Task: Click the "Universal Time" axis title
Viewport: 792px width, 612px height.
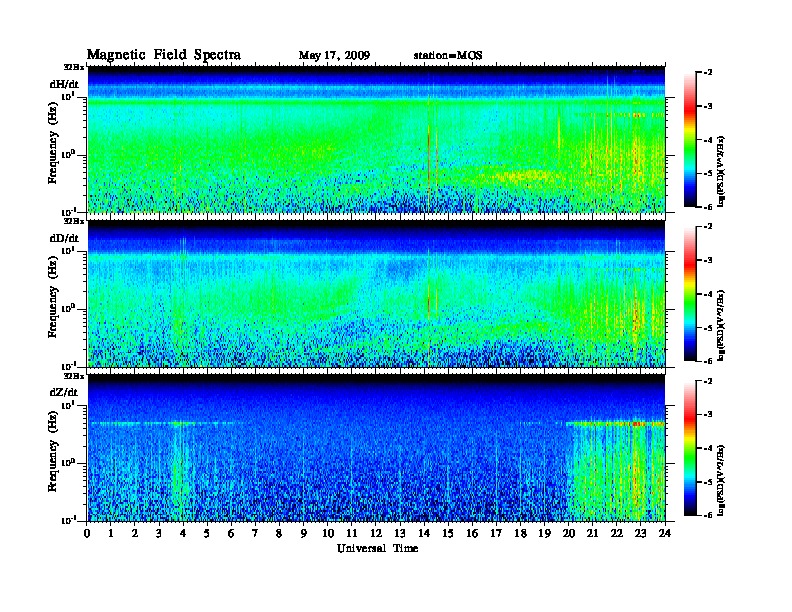Action: (377, 548)
